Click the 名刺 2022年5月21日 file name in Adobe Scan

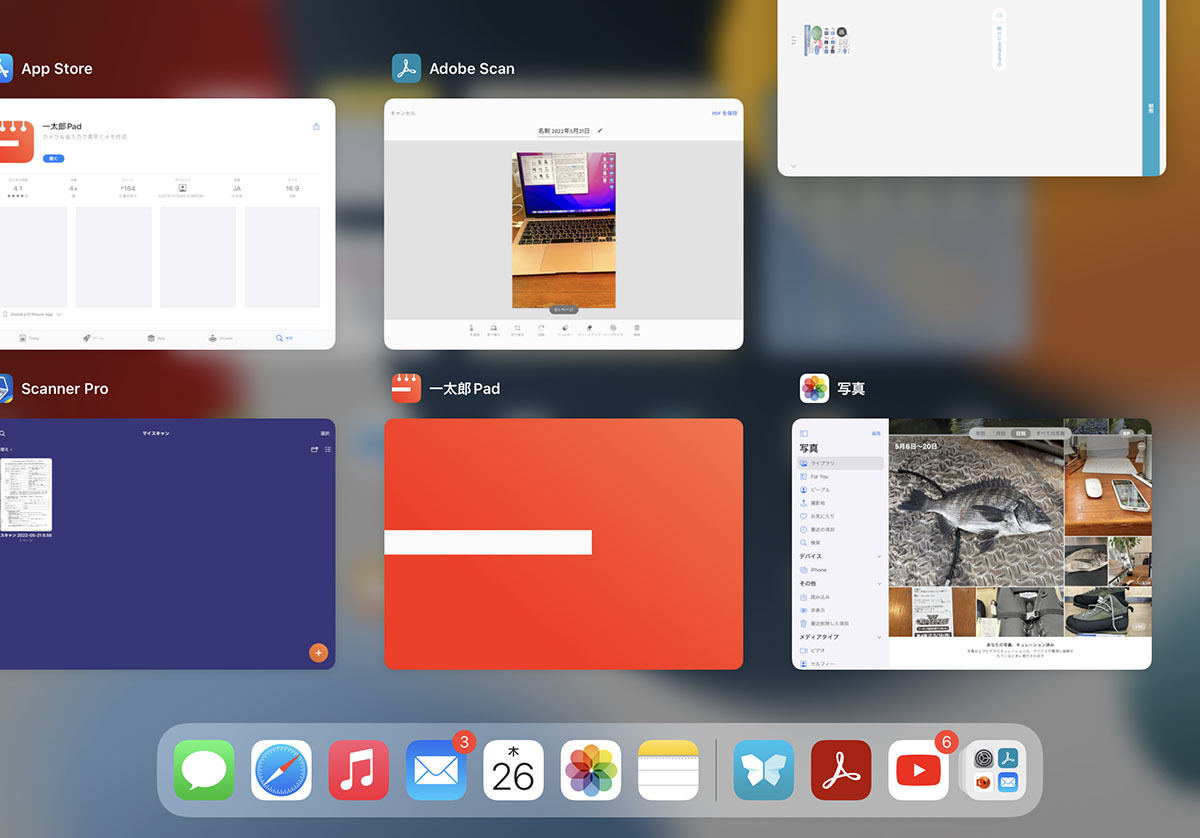564,131
